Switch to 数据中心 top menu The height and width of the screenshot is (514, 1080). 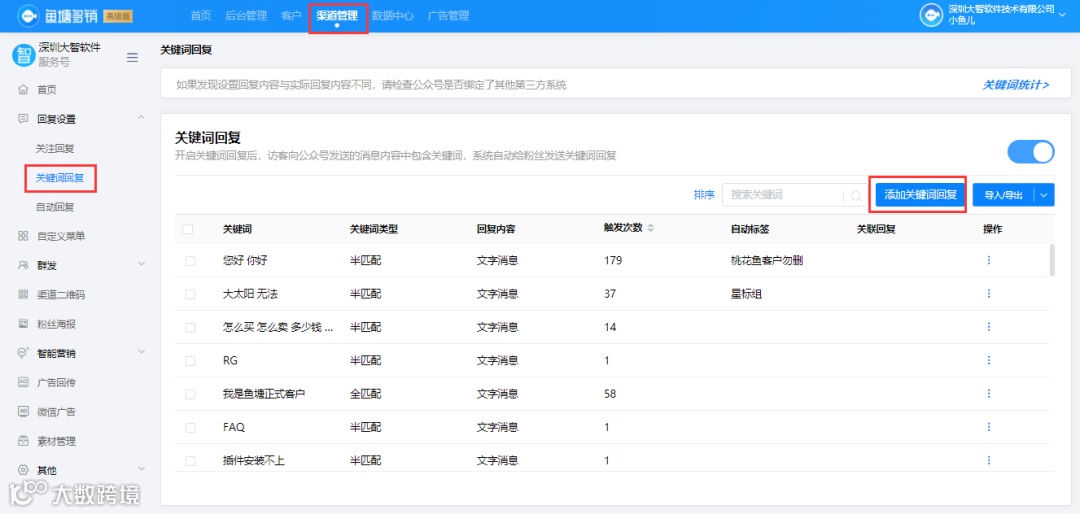click(x=393, y=15)
